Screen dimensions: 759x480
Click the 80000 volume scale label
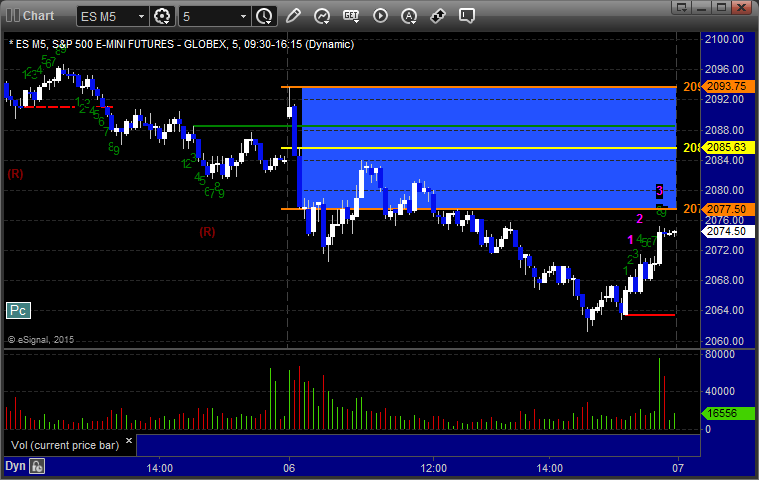(720, 354)
